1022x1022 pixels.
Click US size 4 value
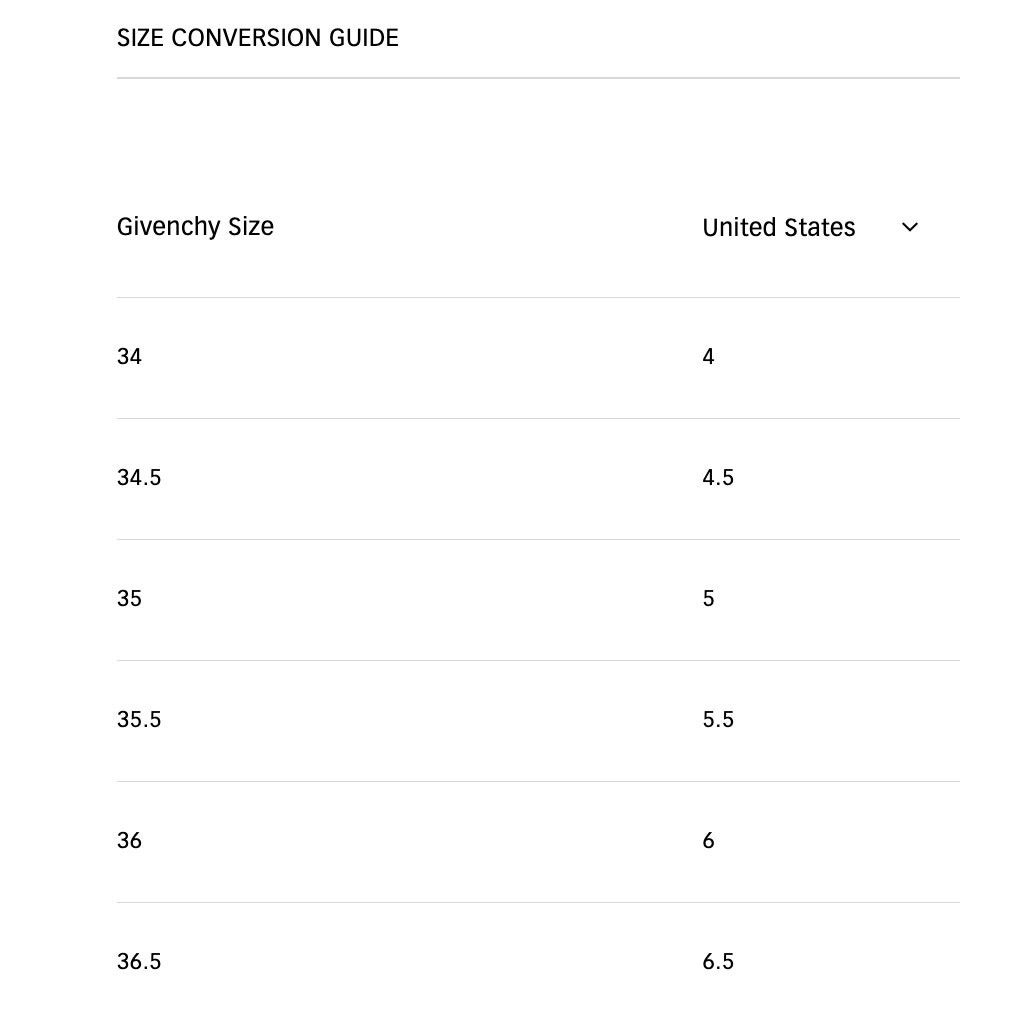[708, 357]
